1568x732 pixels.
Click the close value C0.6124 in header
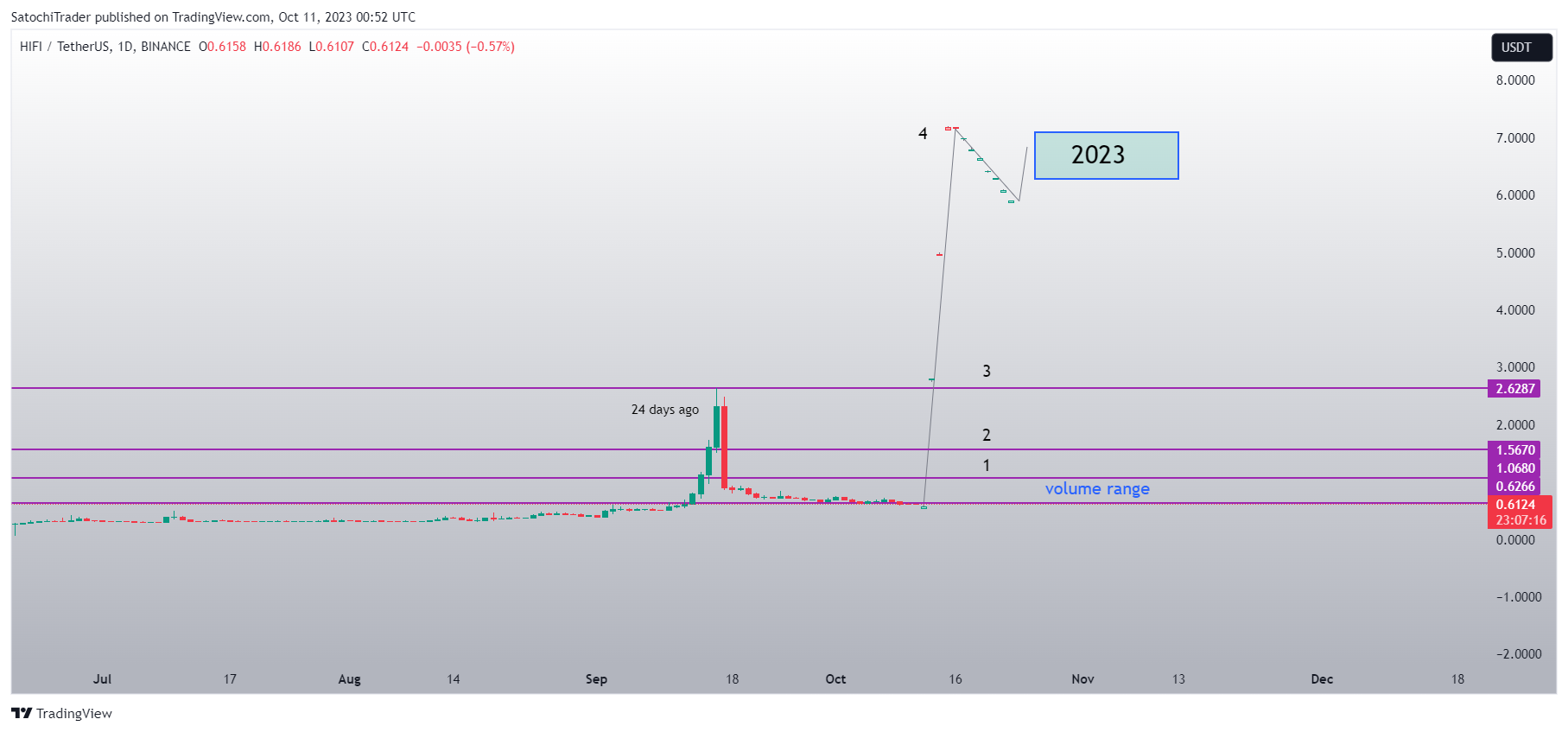point(385,47)
